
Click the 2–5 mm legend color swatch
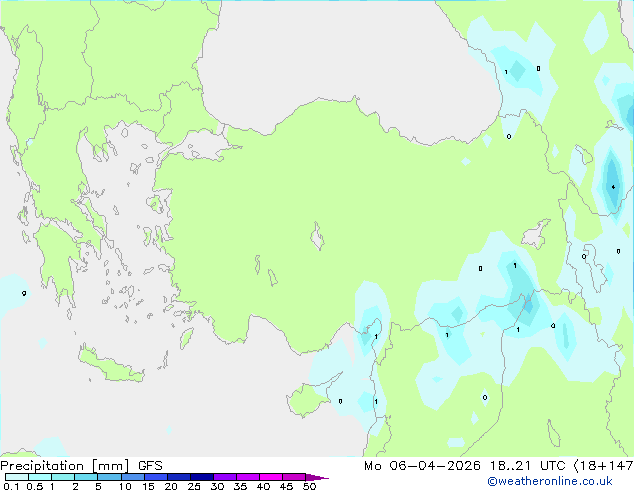tap(86, 477)
